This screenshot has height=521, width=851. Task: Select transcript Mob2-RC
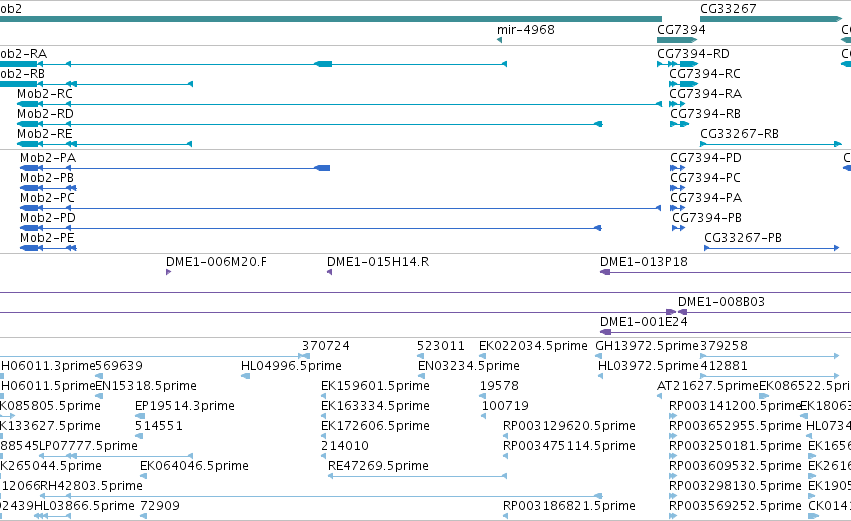pos(45,93)
